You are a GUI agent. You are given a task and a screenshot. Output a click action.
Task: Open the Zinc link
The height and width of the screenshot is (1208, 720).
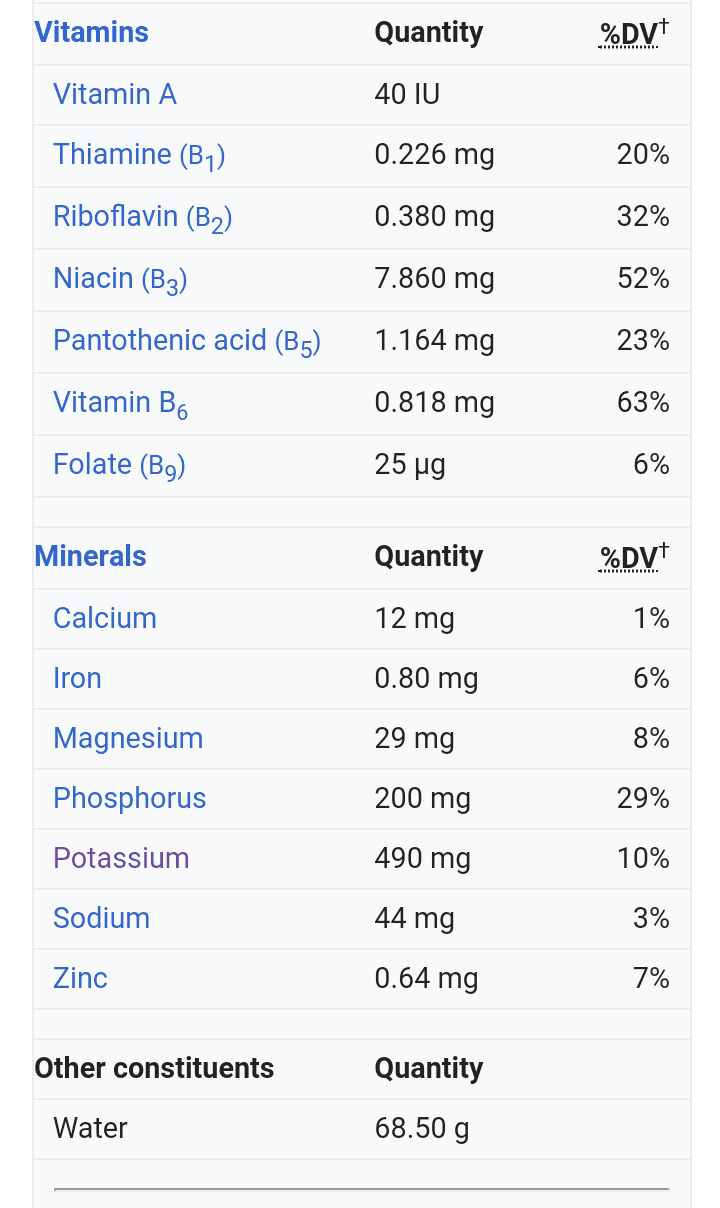(80, 978)
